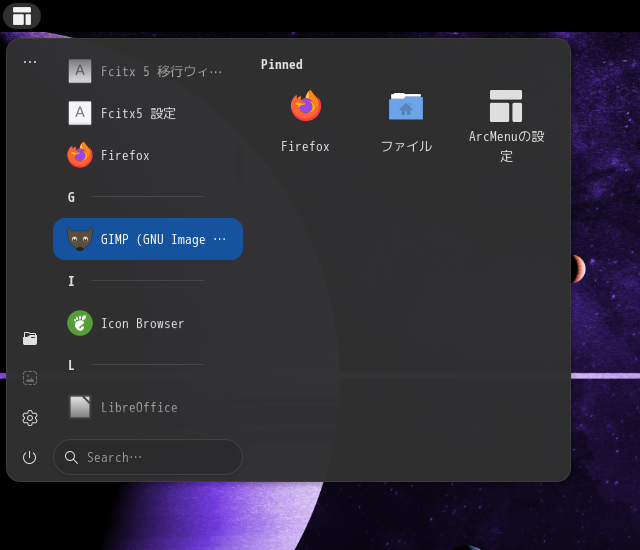Open Icon Browser application
Image resolution: width=640 pixels, height=550 pixels.
tap(148, 323)
